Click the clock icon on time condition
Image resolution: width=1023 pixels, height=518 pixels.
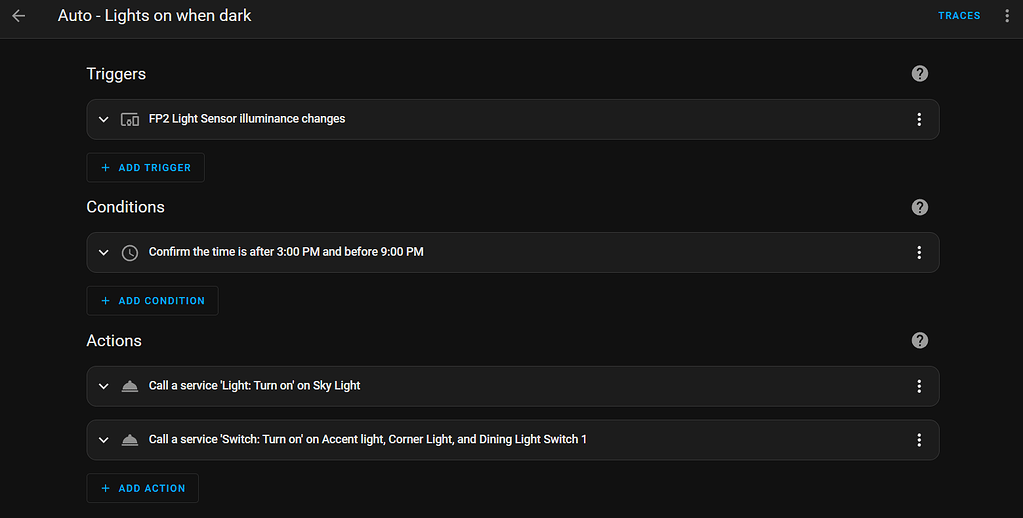[x=130, y=252]
